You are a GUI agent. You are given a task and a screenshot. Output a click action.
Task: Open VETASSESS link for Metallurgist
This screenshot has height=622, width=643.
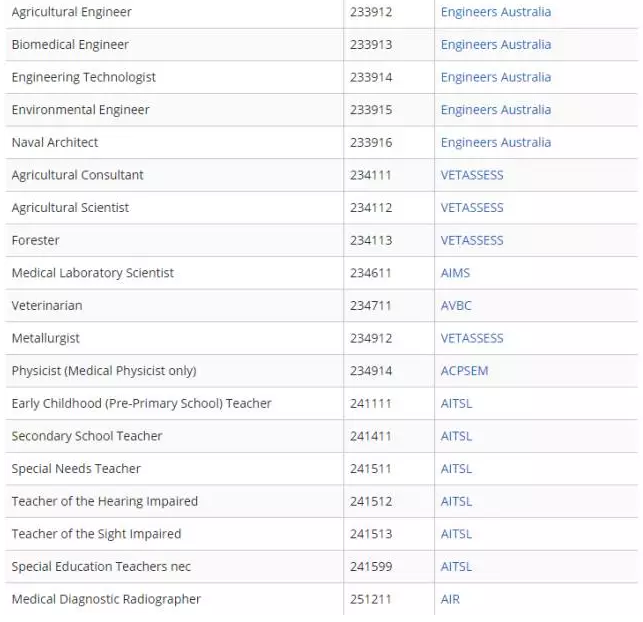point(472,338)
